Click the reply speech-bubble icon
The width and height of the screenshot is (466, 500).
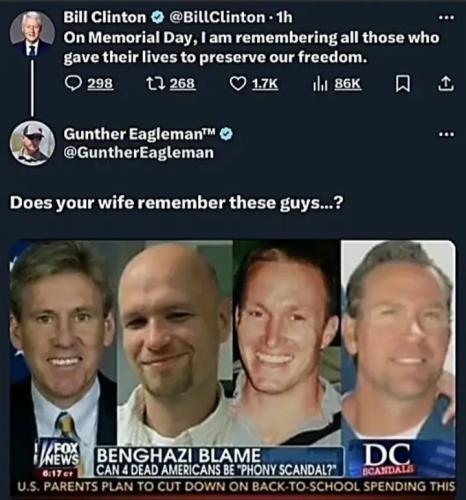click(73, 83)
